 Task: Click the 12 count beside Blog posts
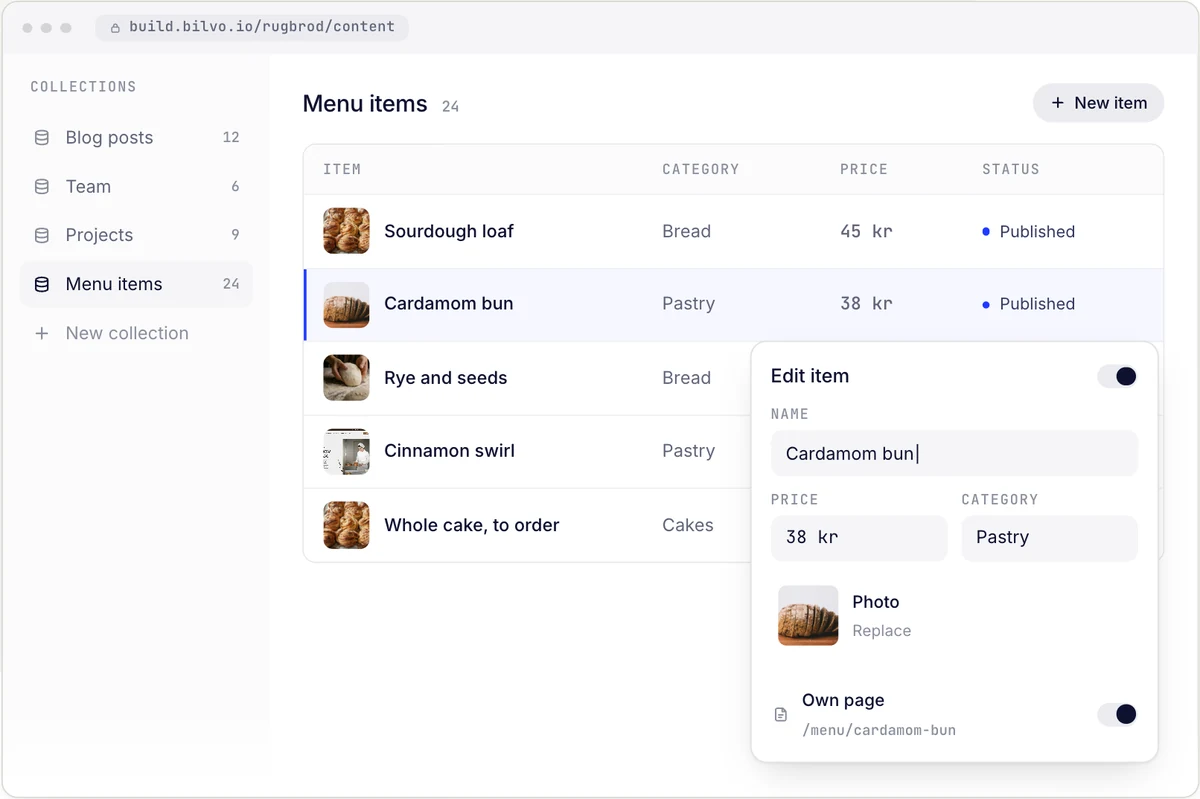(x=231, y=138)
